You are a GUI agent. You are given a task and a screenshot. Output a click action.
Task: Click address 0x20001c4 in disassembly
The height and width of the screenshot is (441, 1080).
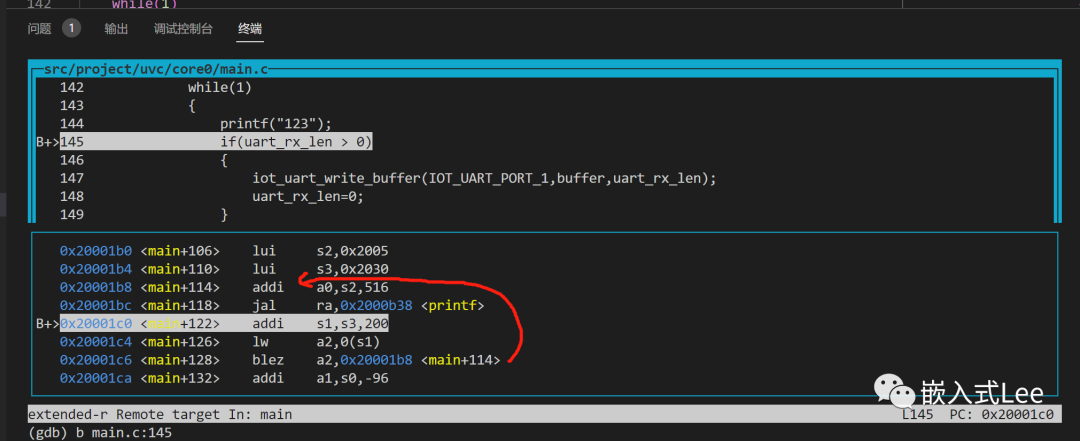pyautogui.click(x=98, y=342)
